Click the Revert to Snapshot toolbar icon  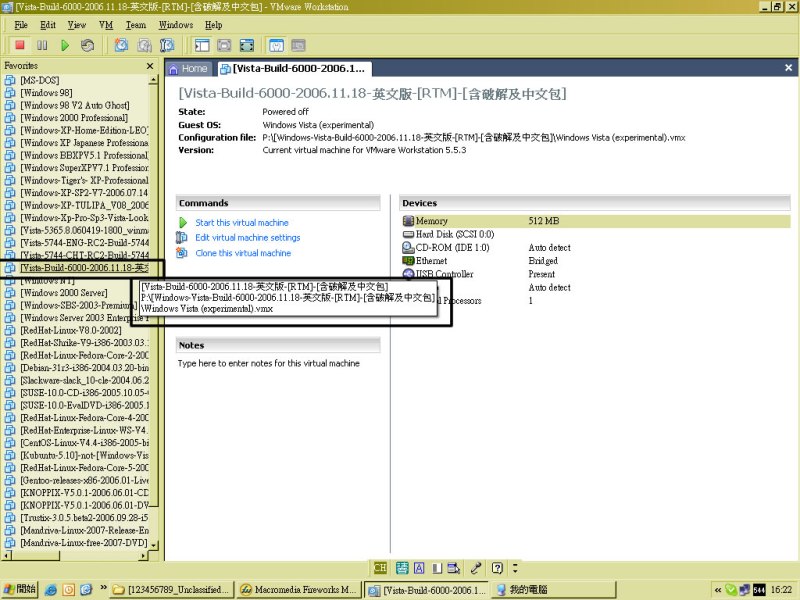[144, 45]
